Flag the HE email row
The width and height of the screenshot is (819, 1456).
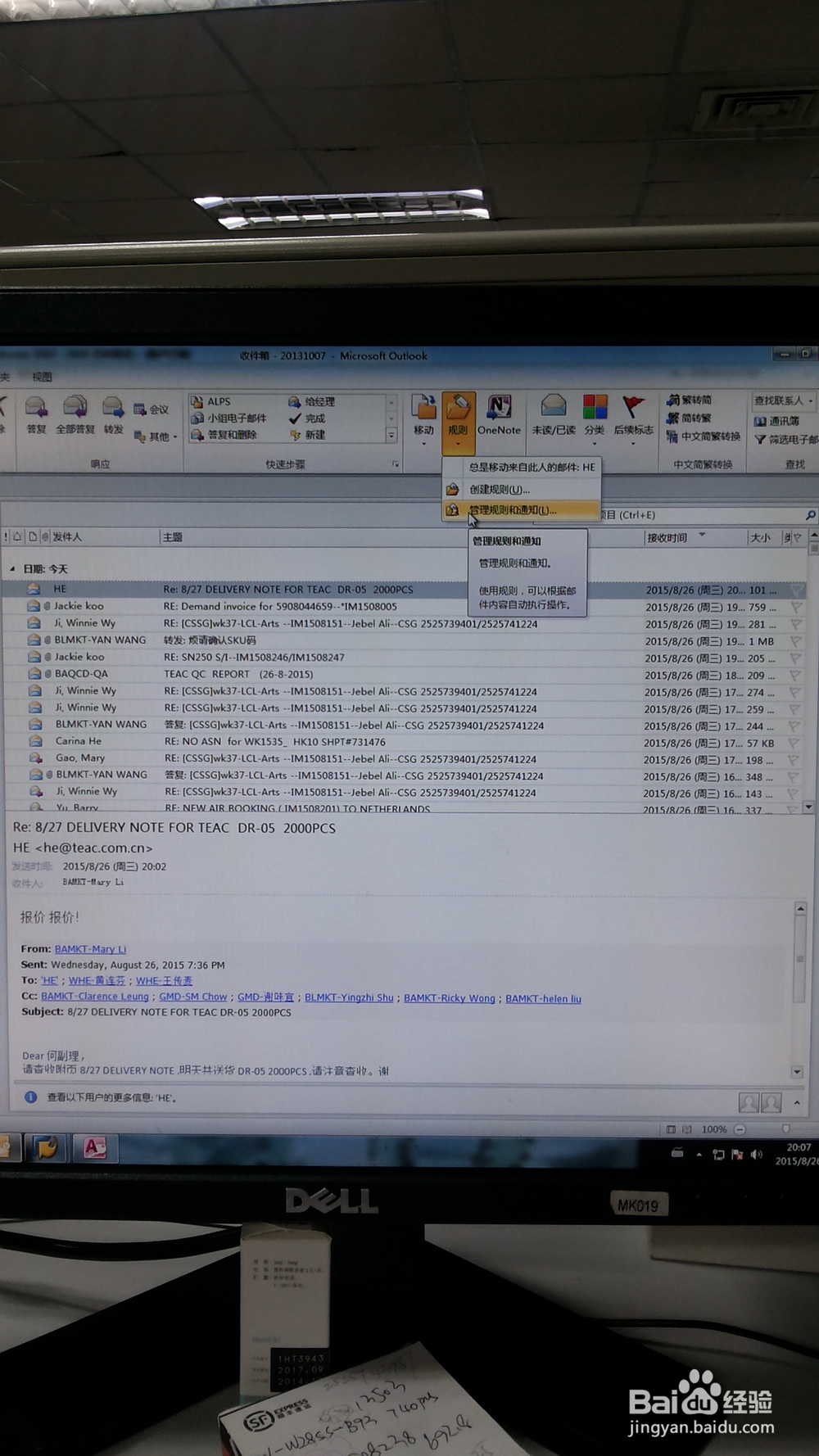[x=795, y=590]
